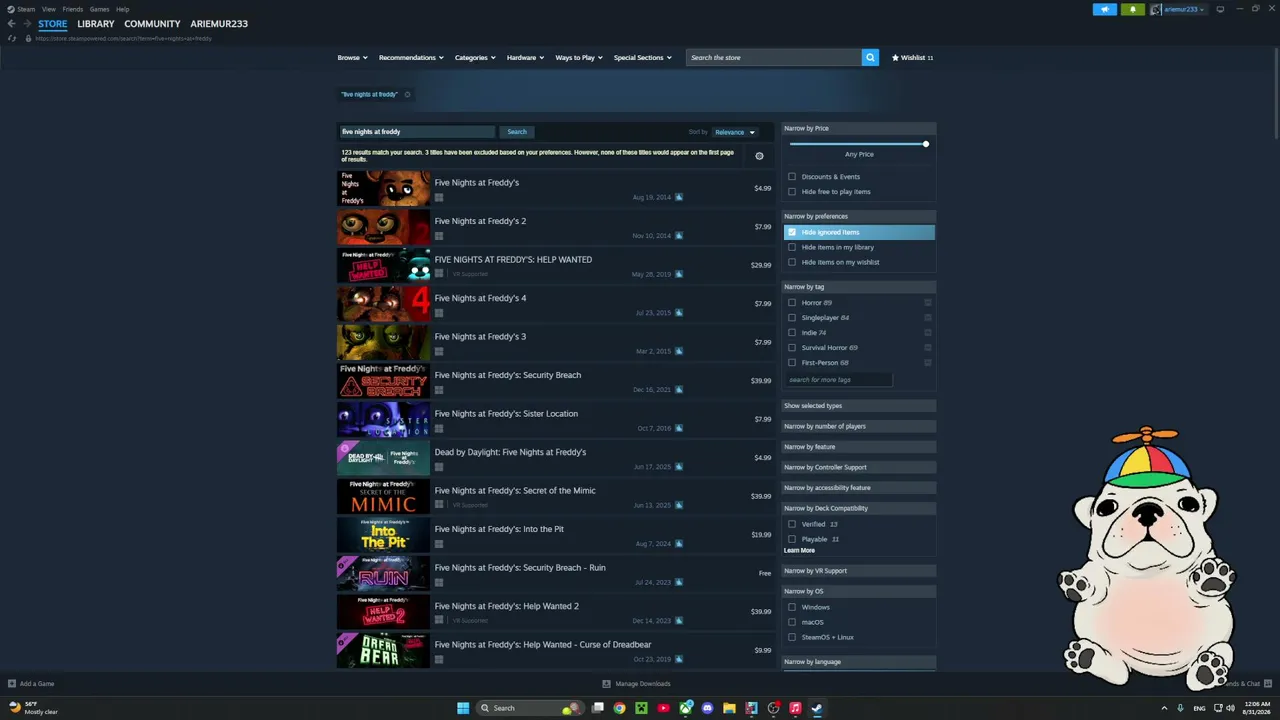Enable the Discounts & Events checkbox
This screenshot has height=720, width=1280.
792,177
